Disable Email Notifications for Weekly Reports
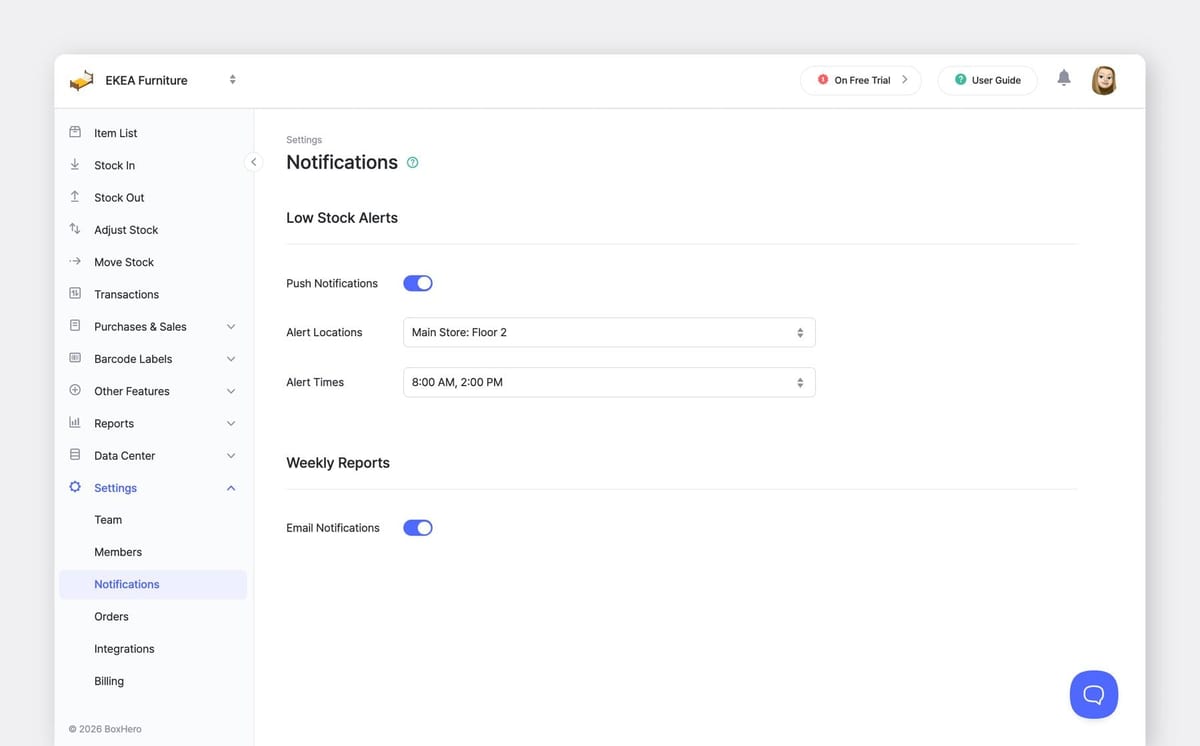1200x746 pixels. tap(417, 527)
